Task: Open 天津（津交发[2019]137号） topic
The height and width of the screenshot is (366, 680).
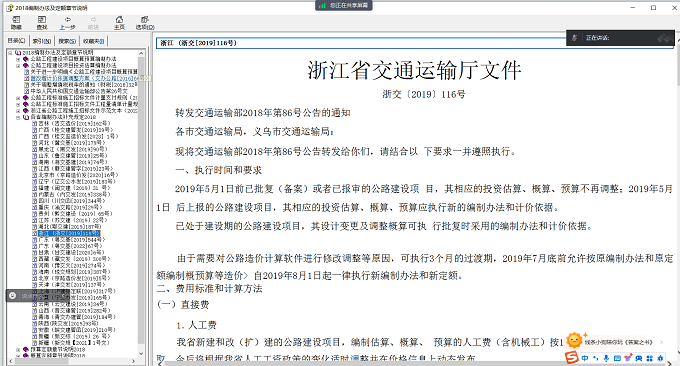Action: click(x=72, y=285)
